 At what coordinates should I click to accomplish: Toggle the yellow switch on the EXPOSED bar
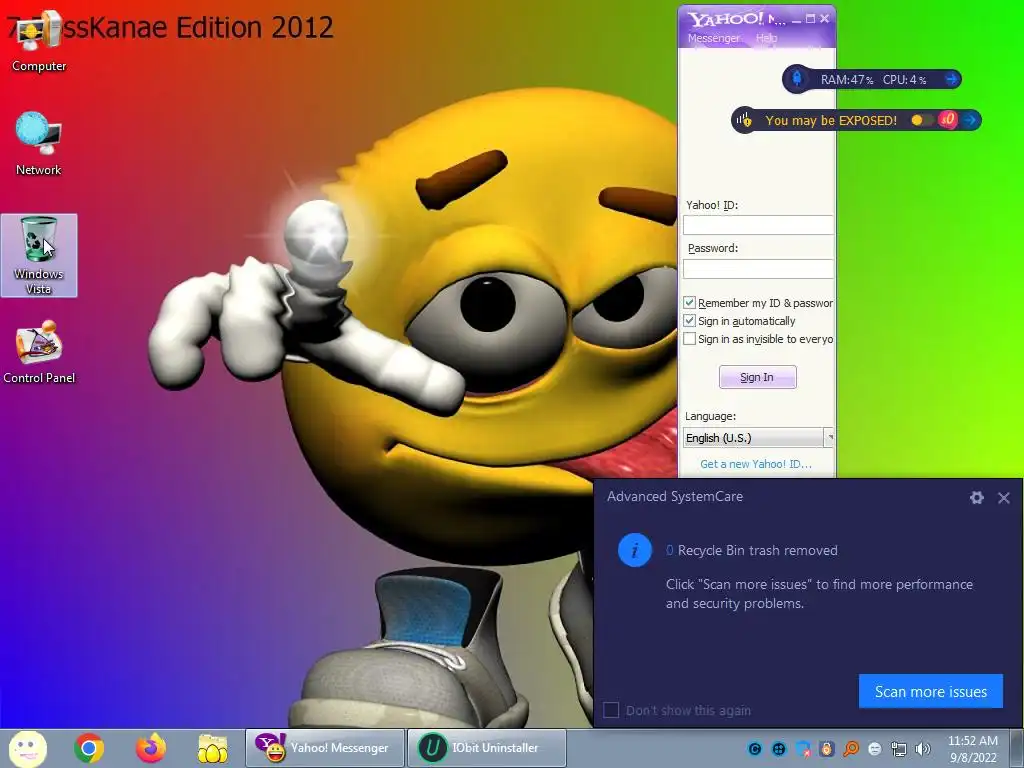click(921, 120)
